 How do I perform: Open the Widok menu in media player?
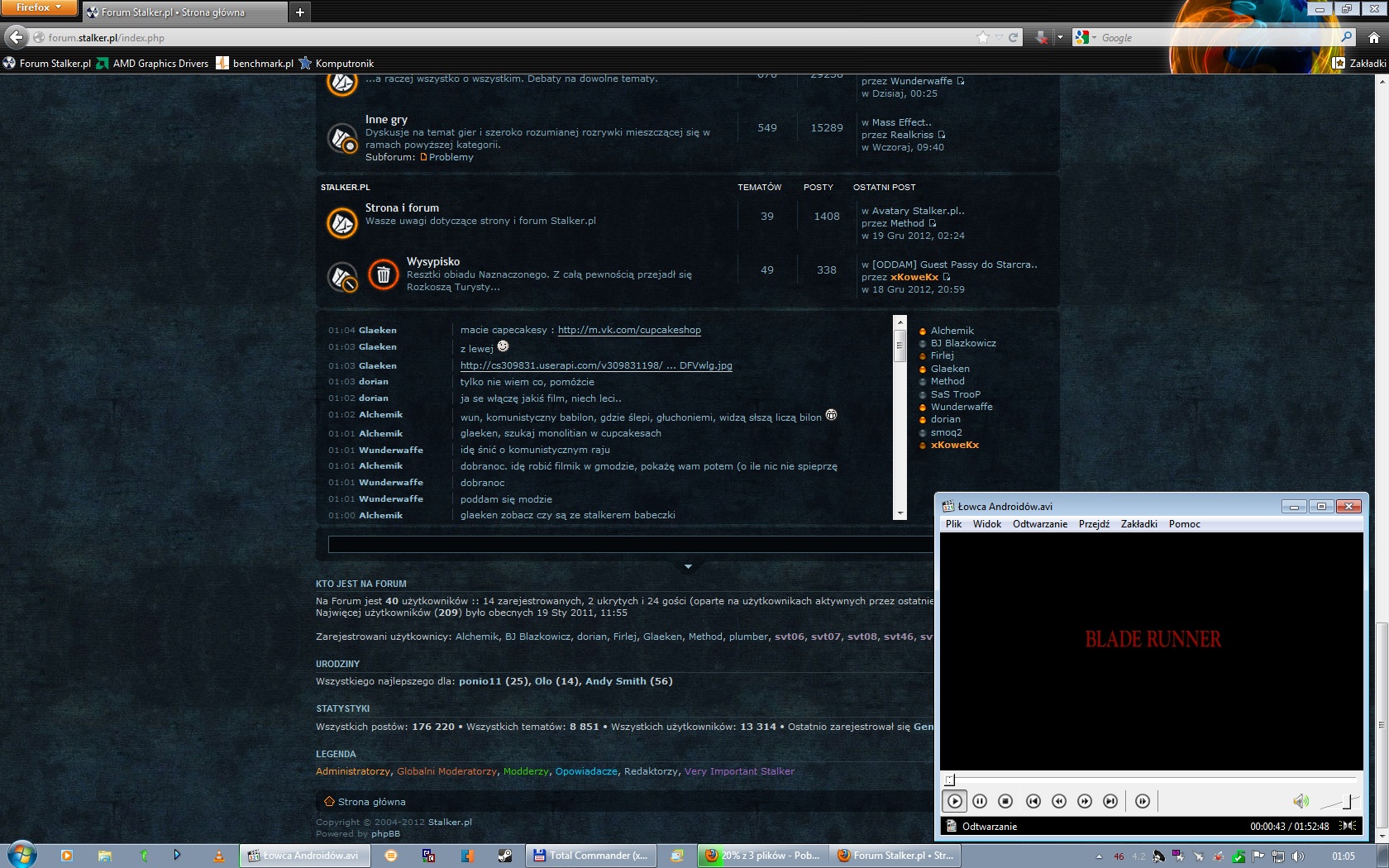click(986, 524)
